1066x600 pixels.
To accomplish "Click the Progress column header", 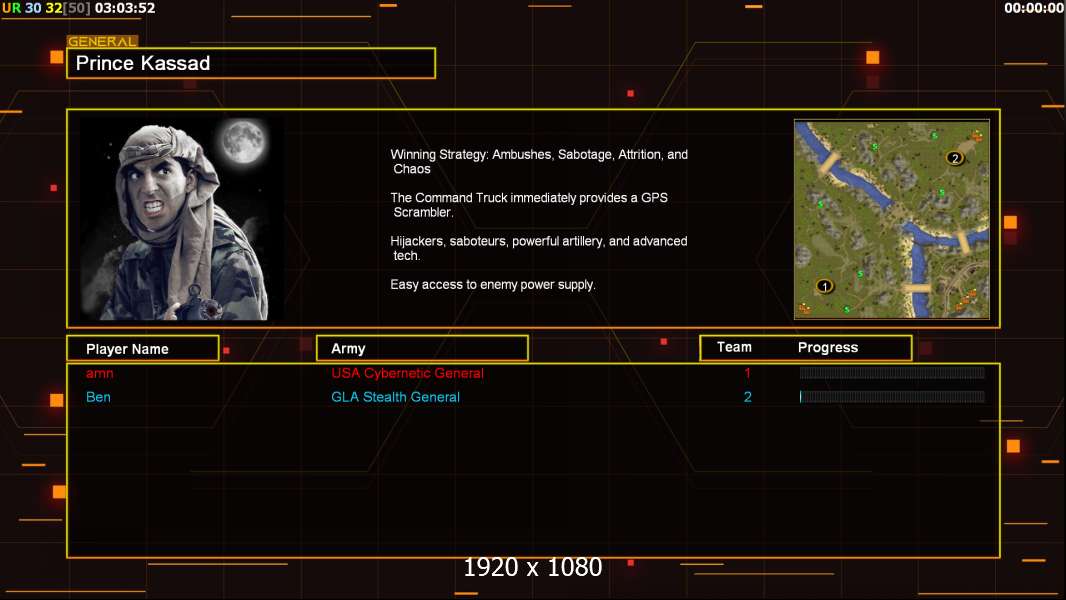I will click(x=827, y=347).
